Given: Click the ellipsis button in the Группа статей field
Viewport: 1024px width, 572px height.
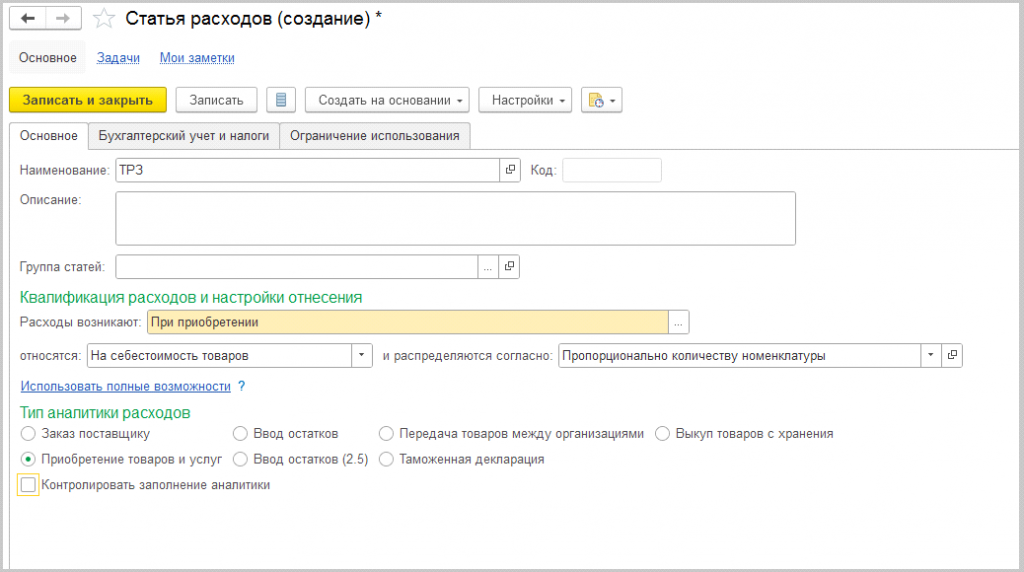Looking at the screenshot, I should click(487, 267).
